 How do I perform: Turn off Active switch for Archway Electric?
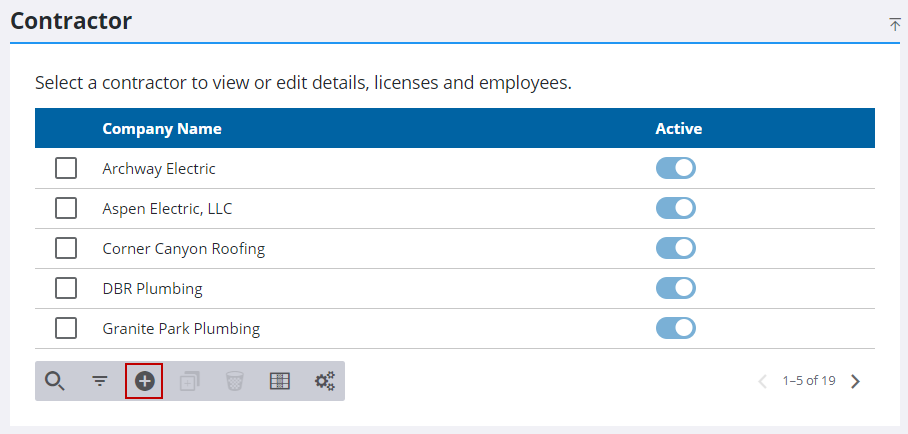pos(676,168)
